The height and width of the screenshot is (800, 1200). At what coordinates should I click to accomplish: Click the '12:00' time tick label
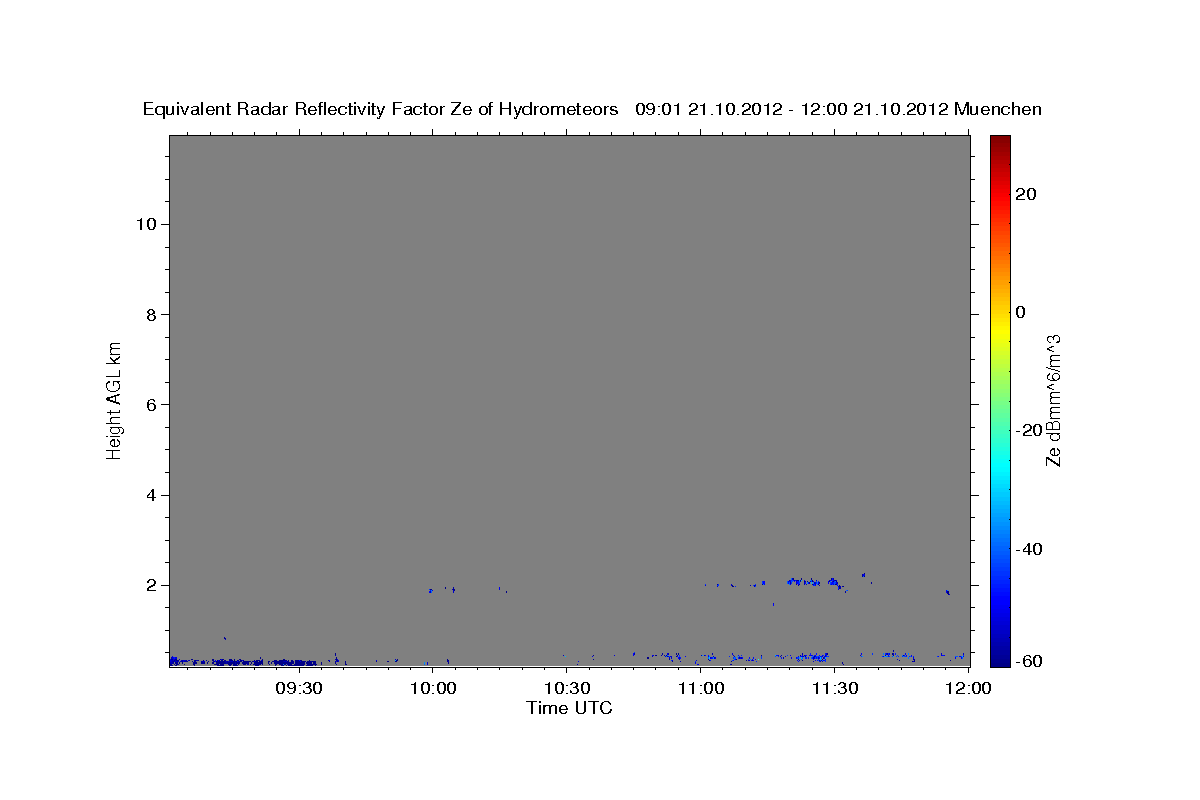(x=967, y=688)
